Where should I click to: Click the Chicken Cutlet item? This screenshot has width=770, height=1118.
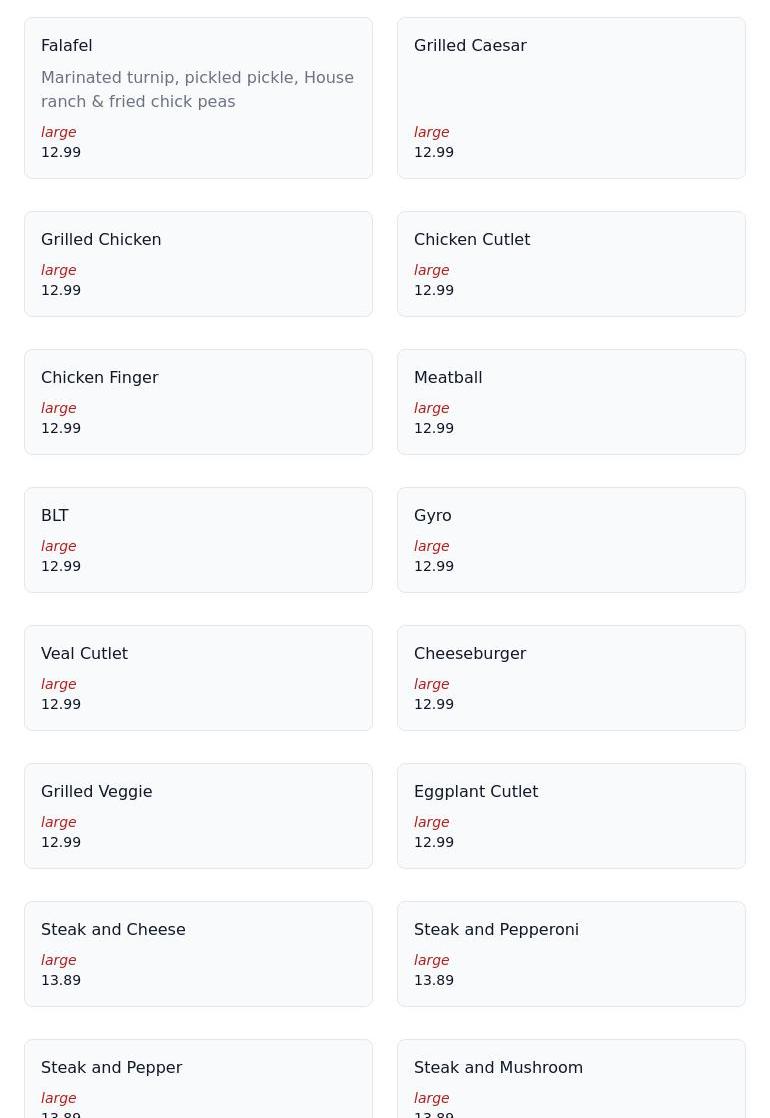click(x=571, y=264)
